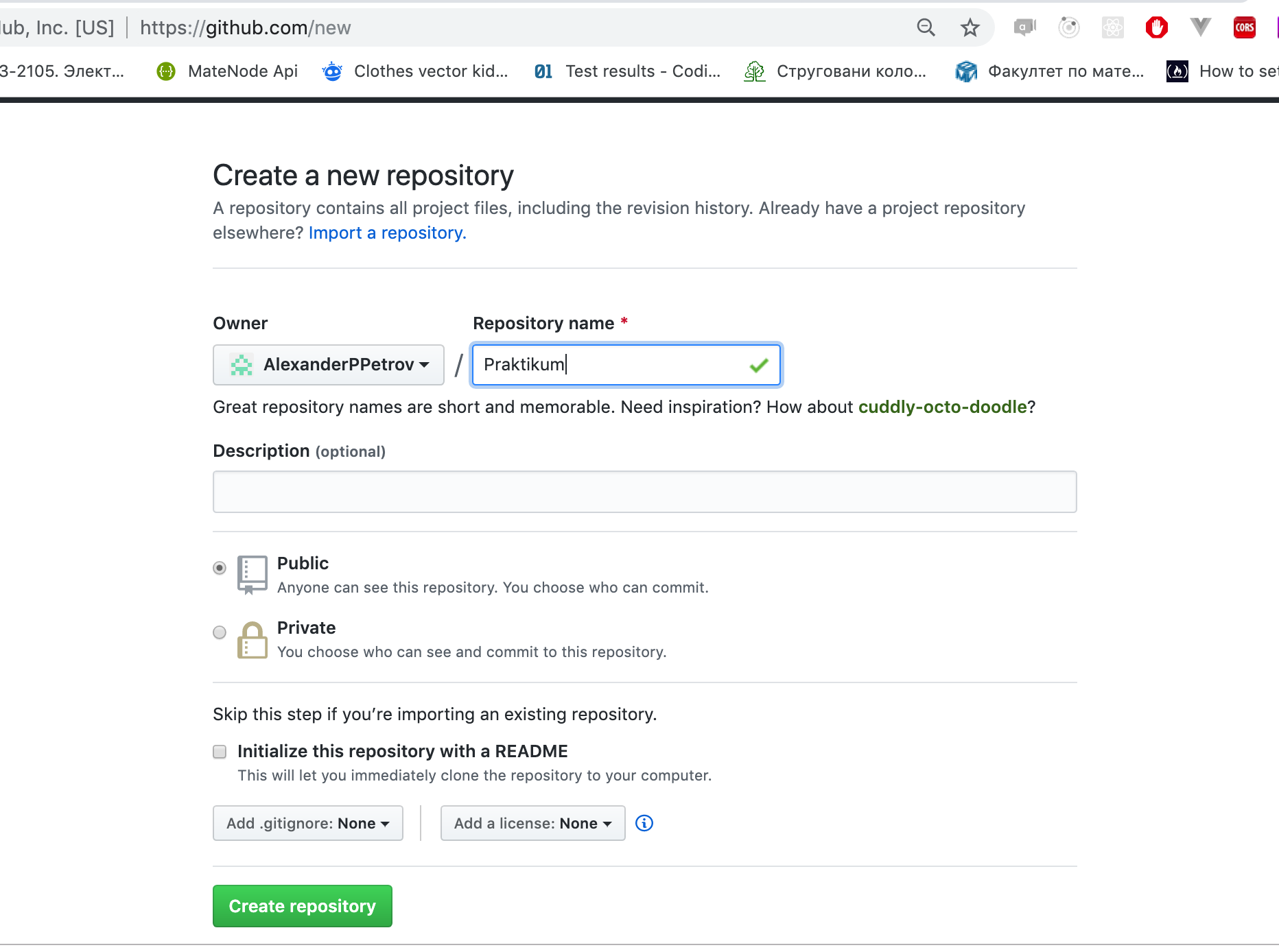Click the license info circle icon

[644, 823]
